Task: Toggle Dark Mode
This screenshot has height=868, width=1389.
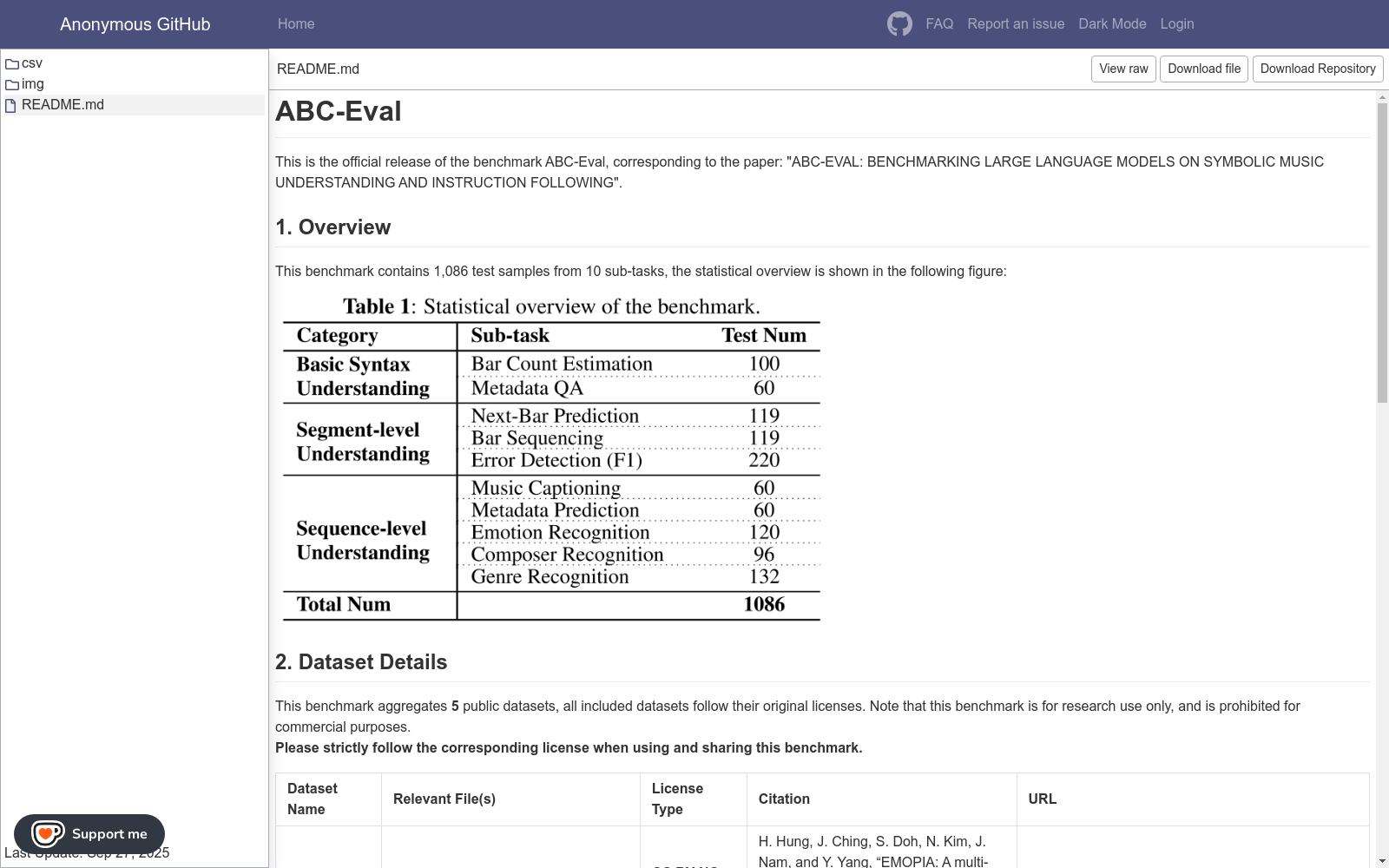Action: (x=1112, y=23)
